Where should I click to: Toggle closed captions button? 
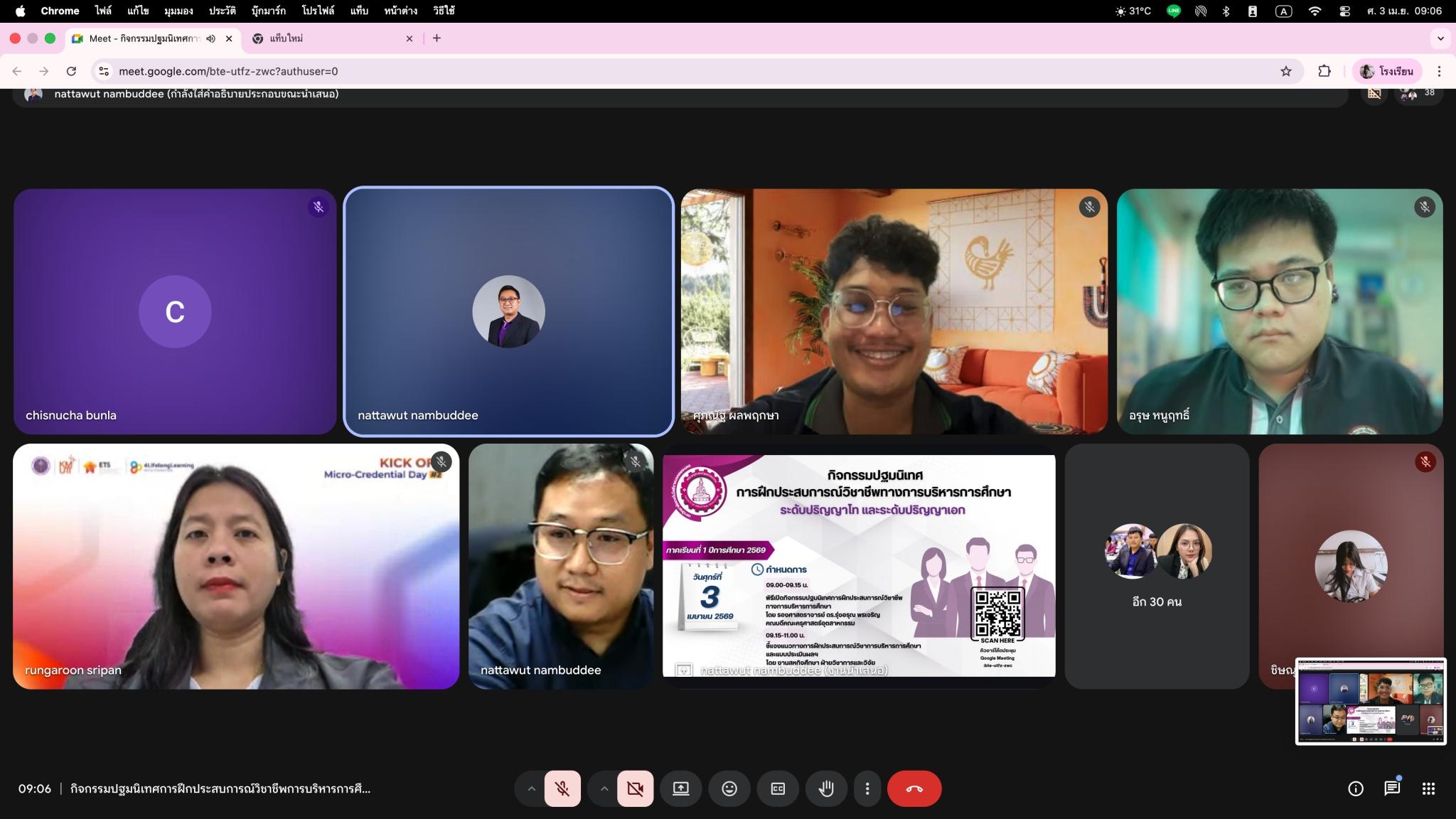pos(778,788)
